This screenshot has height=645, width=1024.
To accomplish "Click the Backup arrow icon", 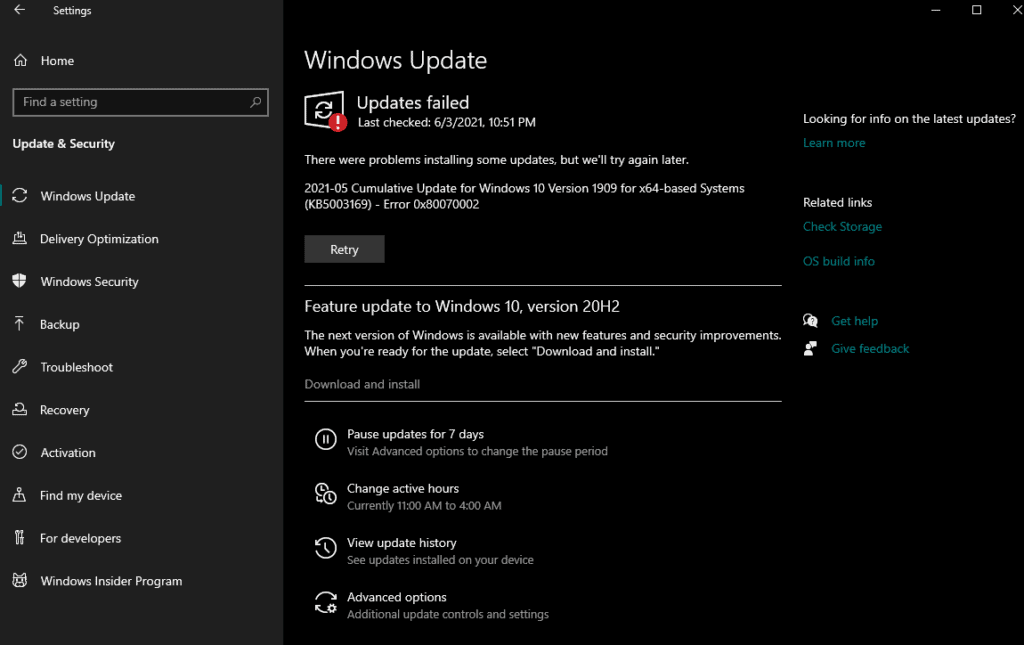I will (19, 324).
